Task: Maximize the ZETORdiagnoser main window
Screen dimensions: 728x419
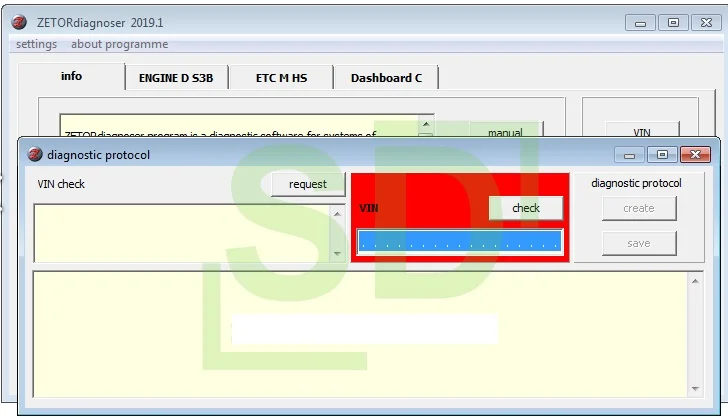Action: coord(673,22)
